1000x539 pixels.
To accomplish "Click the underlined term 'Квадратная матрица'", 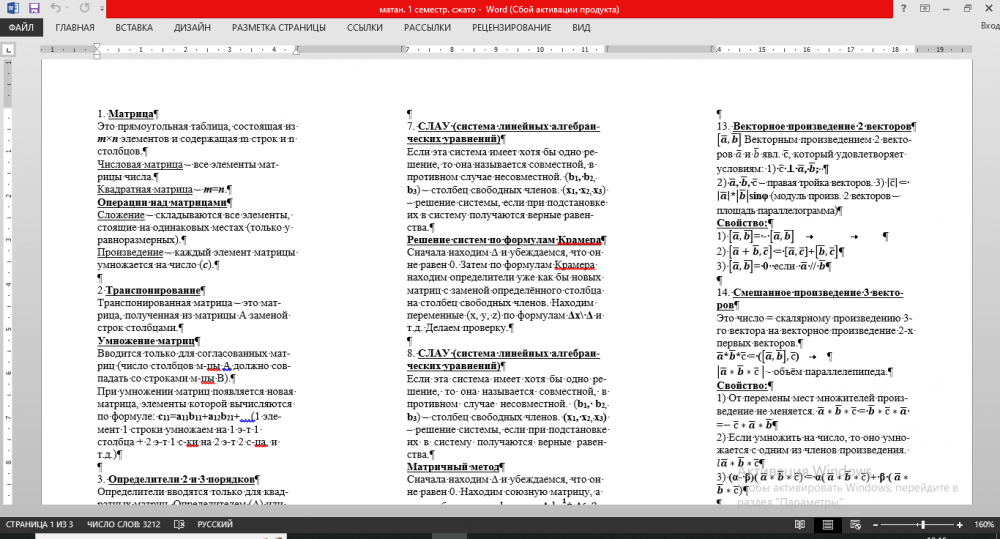I will pos(145,189).
